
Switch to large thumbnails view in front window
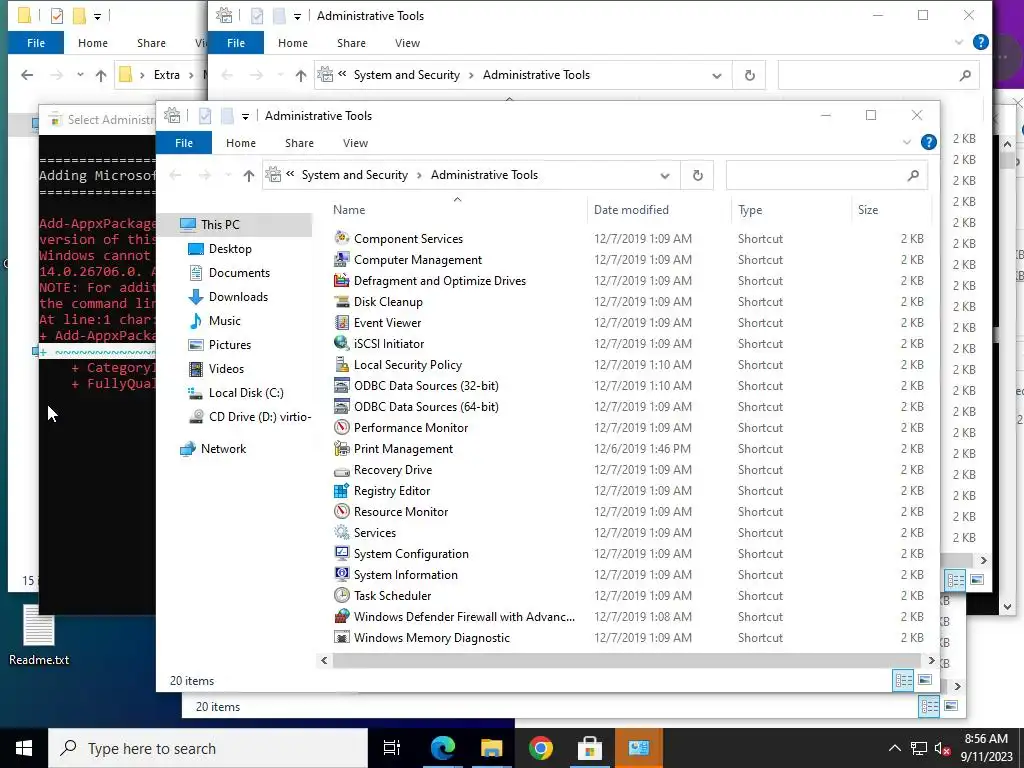point(925,680)
